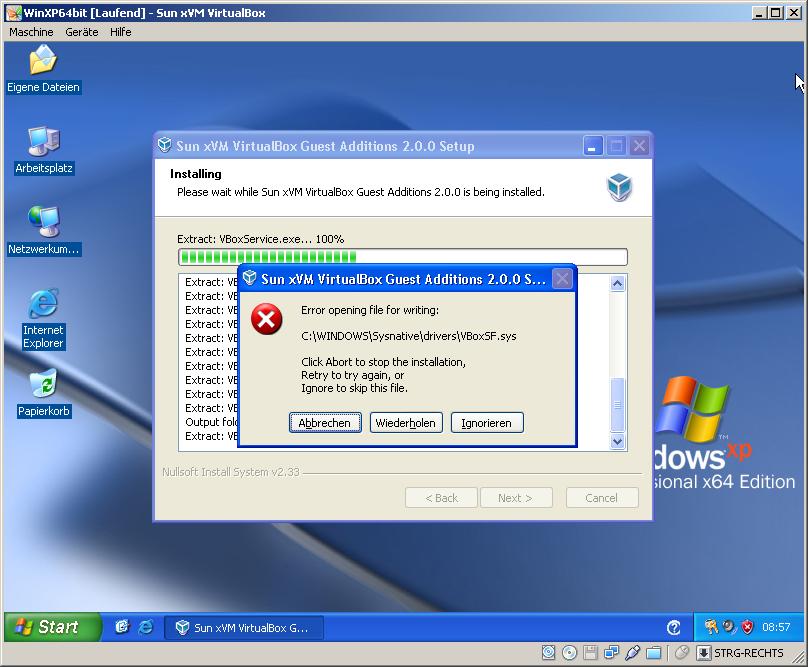
Task: Click the VirtualBox window resize grip
Action: [799, 657]
